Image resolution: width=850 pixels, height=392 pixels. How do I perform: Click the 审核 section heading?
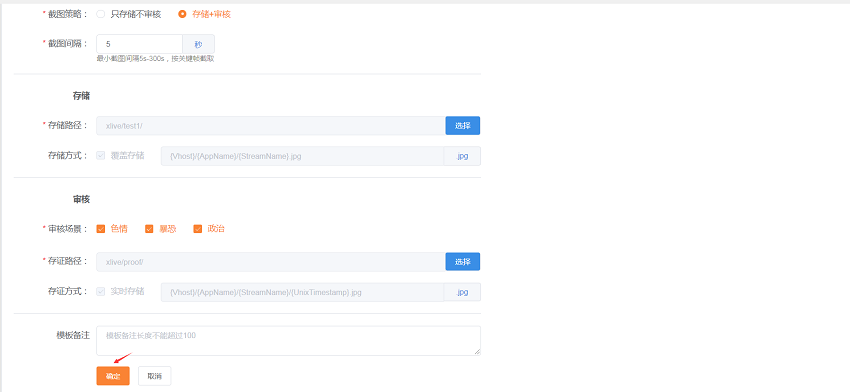[81, 200]
